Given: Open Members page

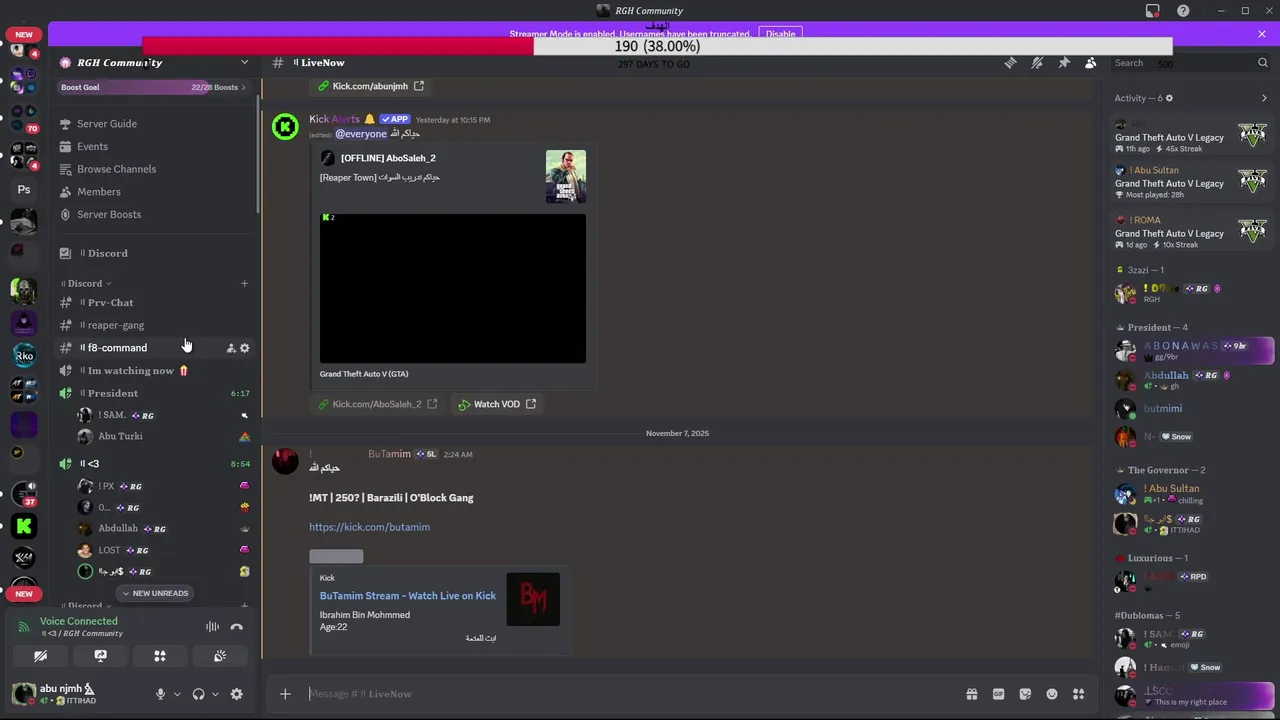Looking at the screenshot, I should [x=154, y=192].
